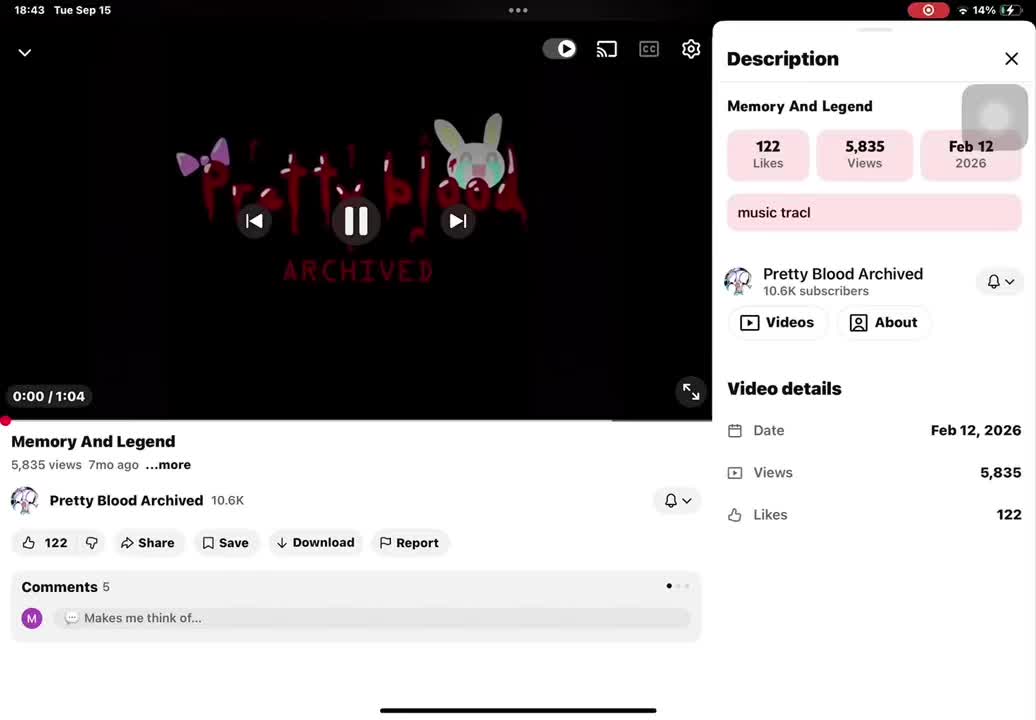Share the Memory And Legend video
This screenshot has width=1036, height=720.
148,543
